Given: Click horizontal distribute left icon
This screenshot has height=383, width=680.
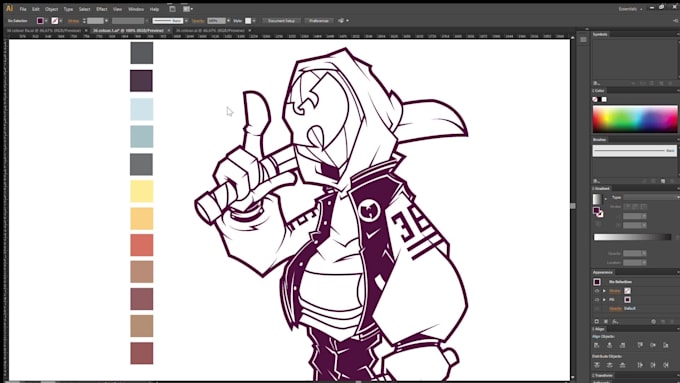Looking at the screenshot, I should tap(640, 365).
